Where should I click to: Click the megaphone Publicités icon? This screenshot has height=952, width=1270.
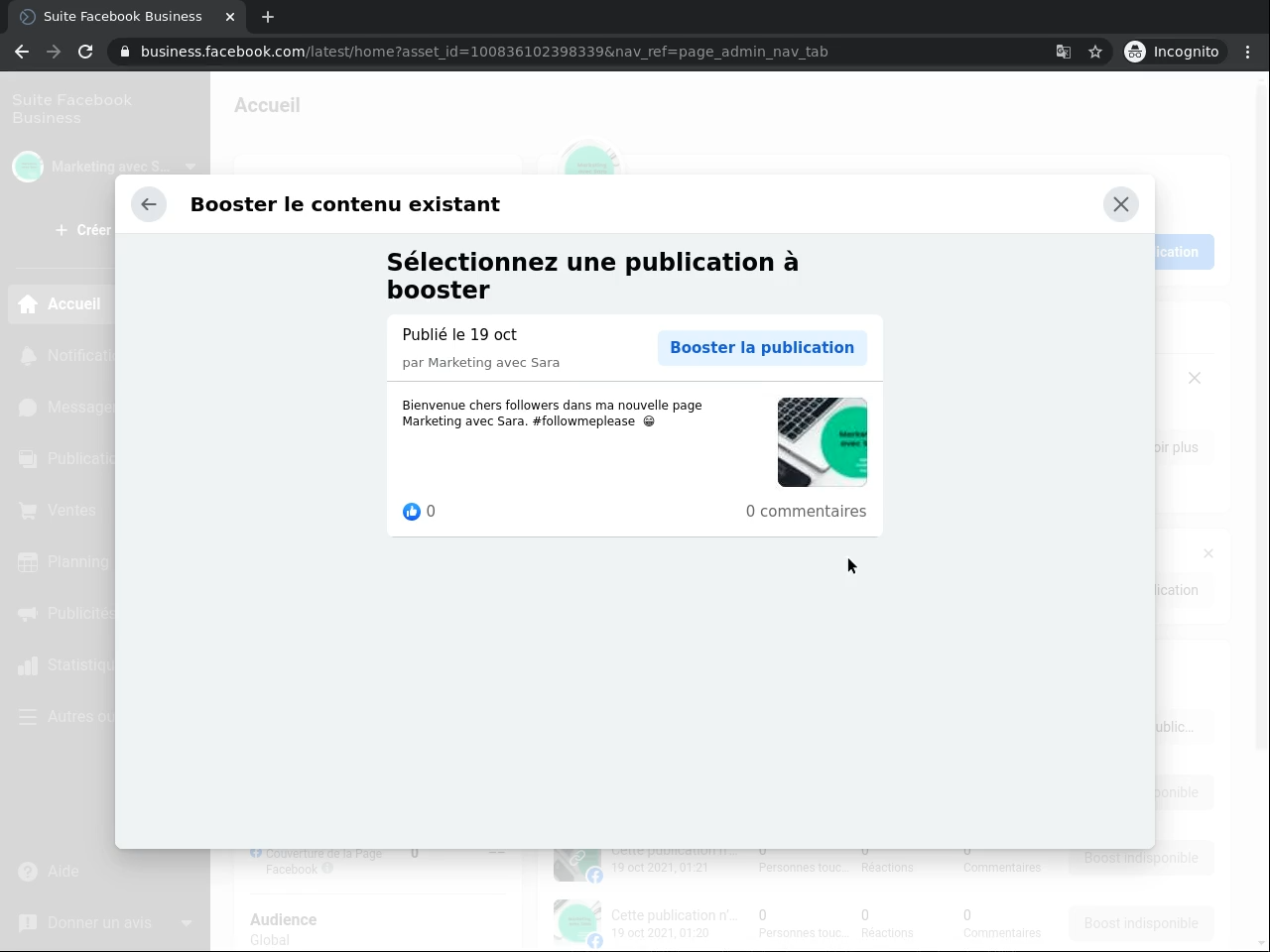pyautogui.click(x=28, y=614)
